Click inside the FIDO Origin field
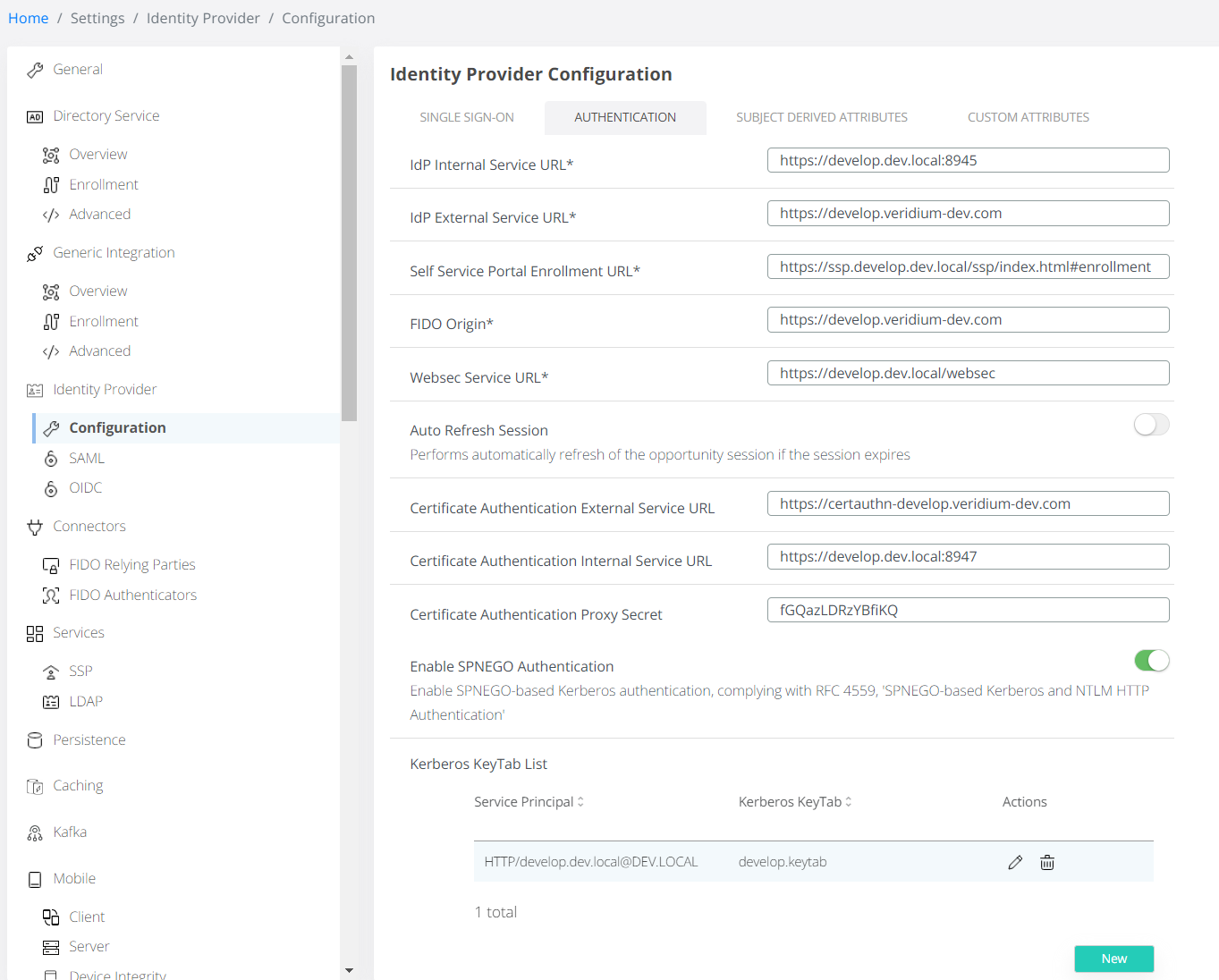This screenshot has height=980, width=1219. point(968,319)
